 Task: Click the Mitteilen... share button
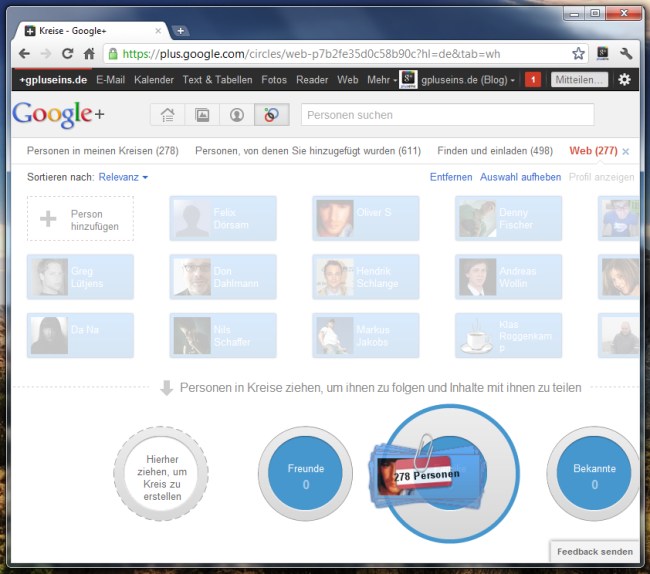pos(579,80)
